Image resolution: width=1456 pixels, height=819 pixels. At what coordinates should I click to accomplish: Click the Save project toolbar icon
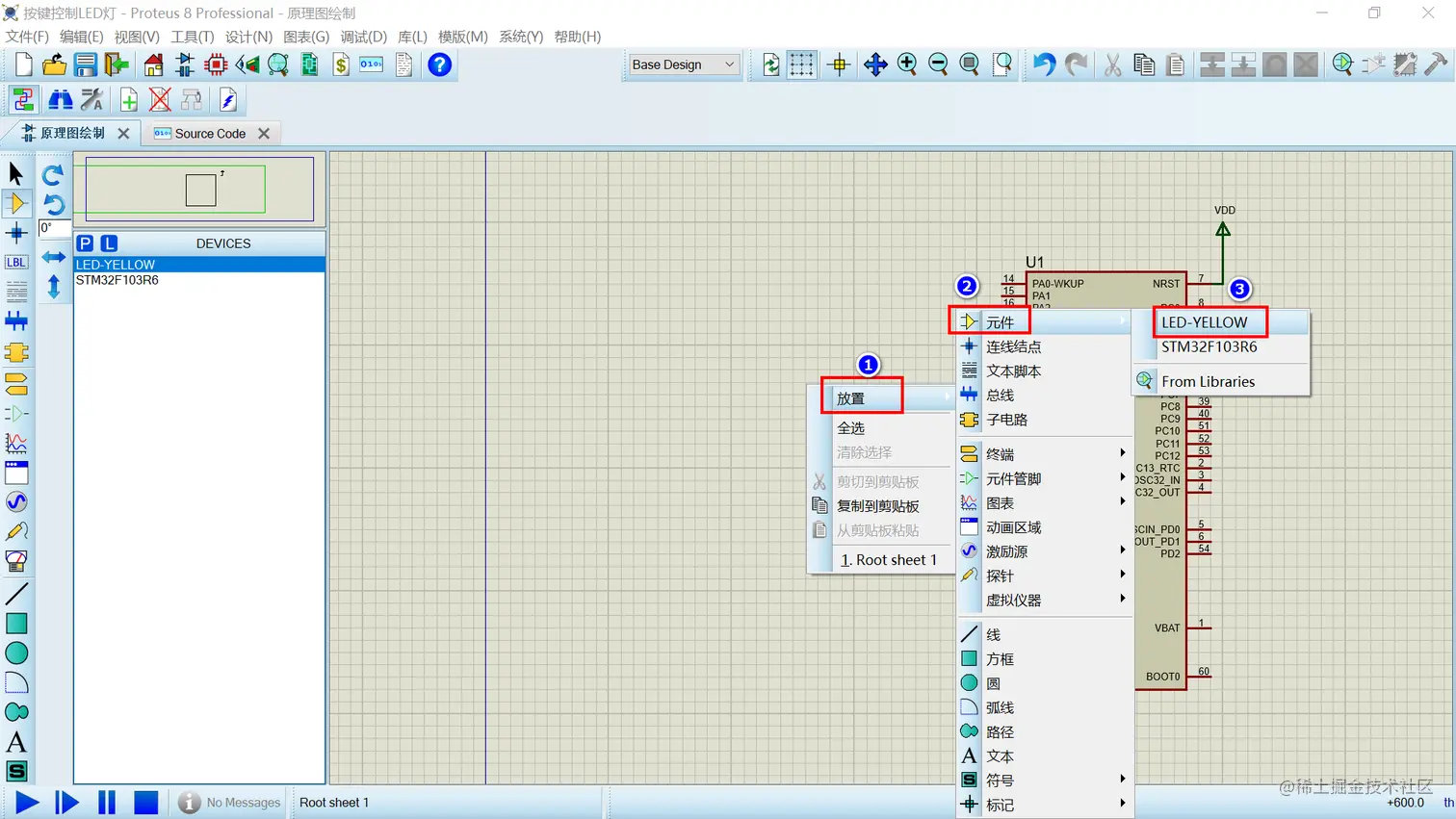[x=86, y=64]
